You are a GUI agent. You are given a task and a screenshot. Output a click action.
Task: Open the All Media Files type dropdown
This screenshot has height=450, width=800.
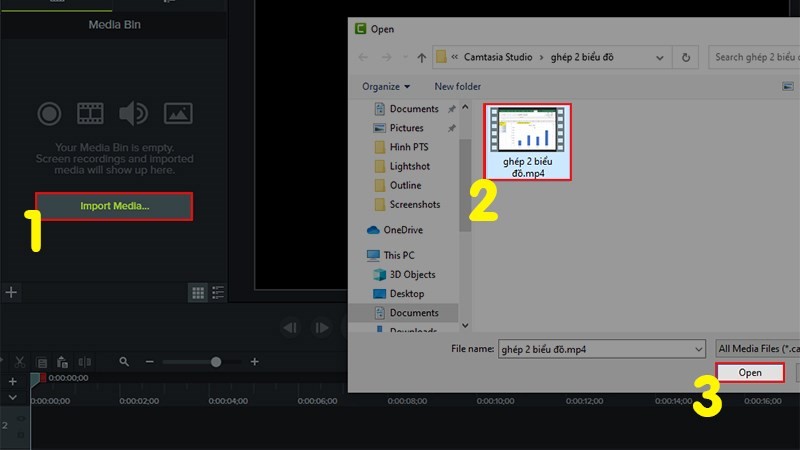pyautogui.click(x=757, y=348)
